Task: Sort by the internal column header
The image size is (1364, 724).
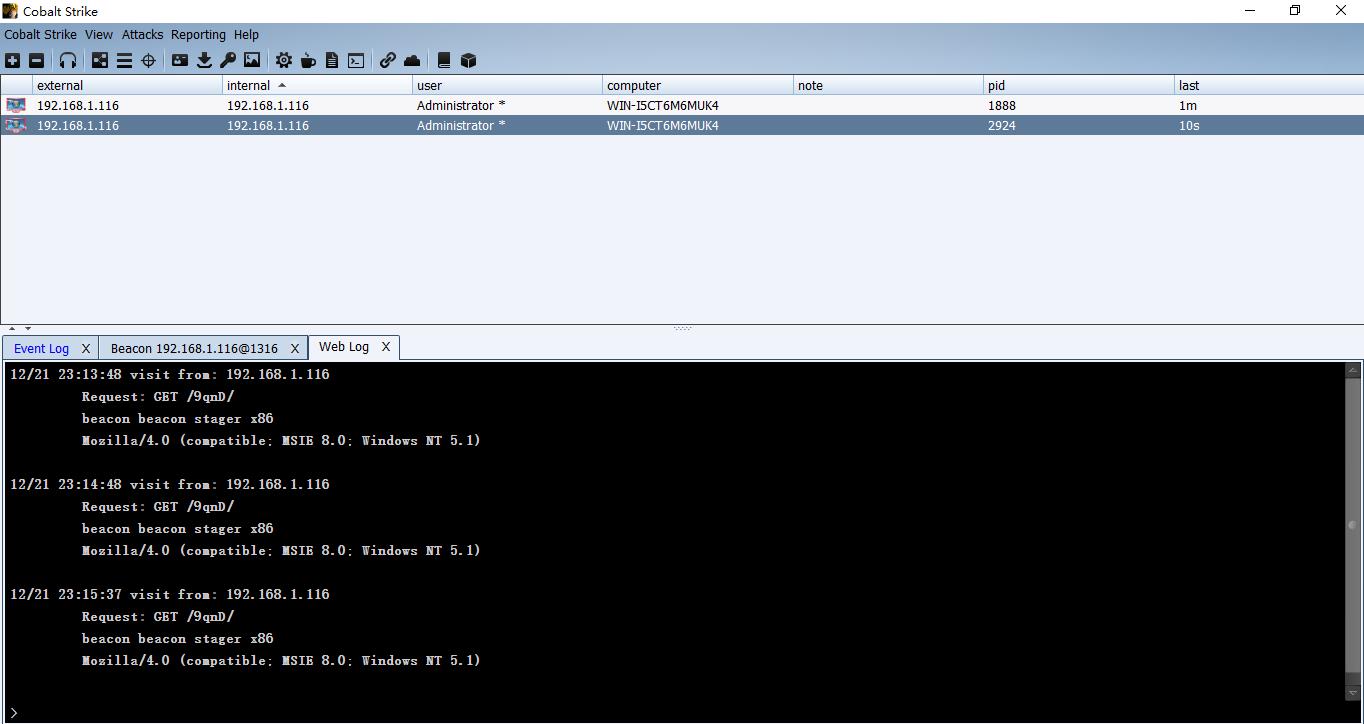Action: (317, 85)
